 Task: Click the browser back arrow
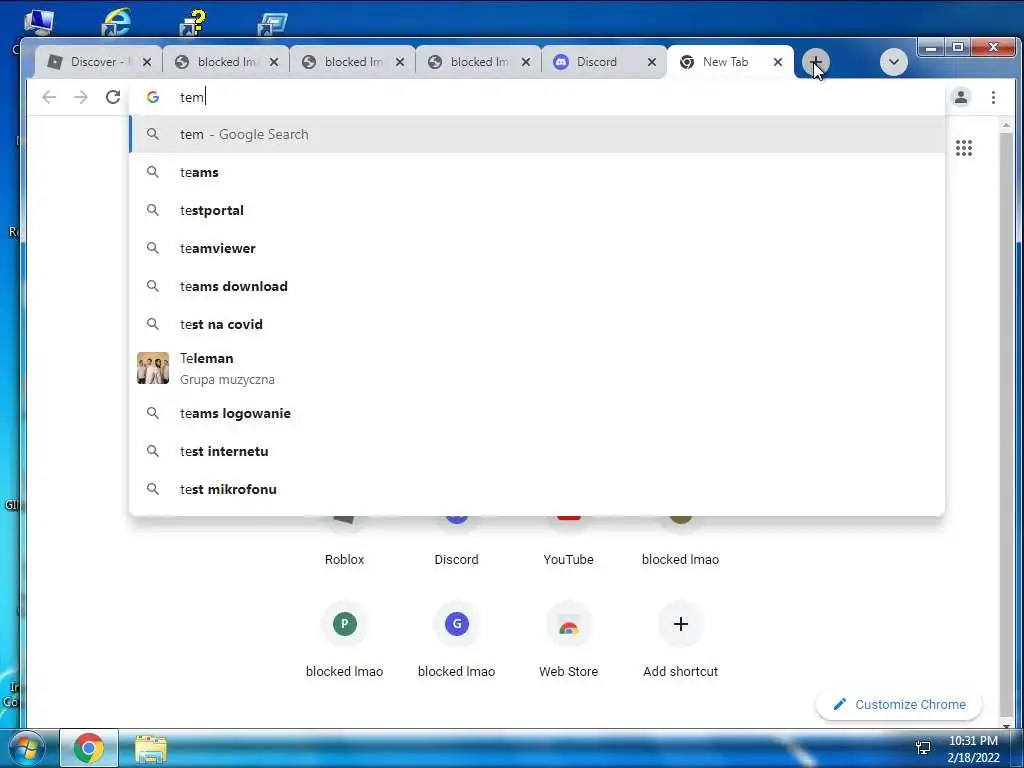(49, 97)
